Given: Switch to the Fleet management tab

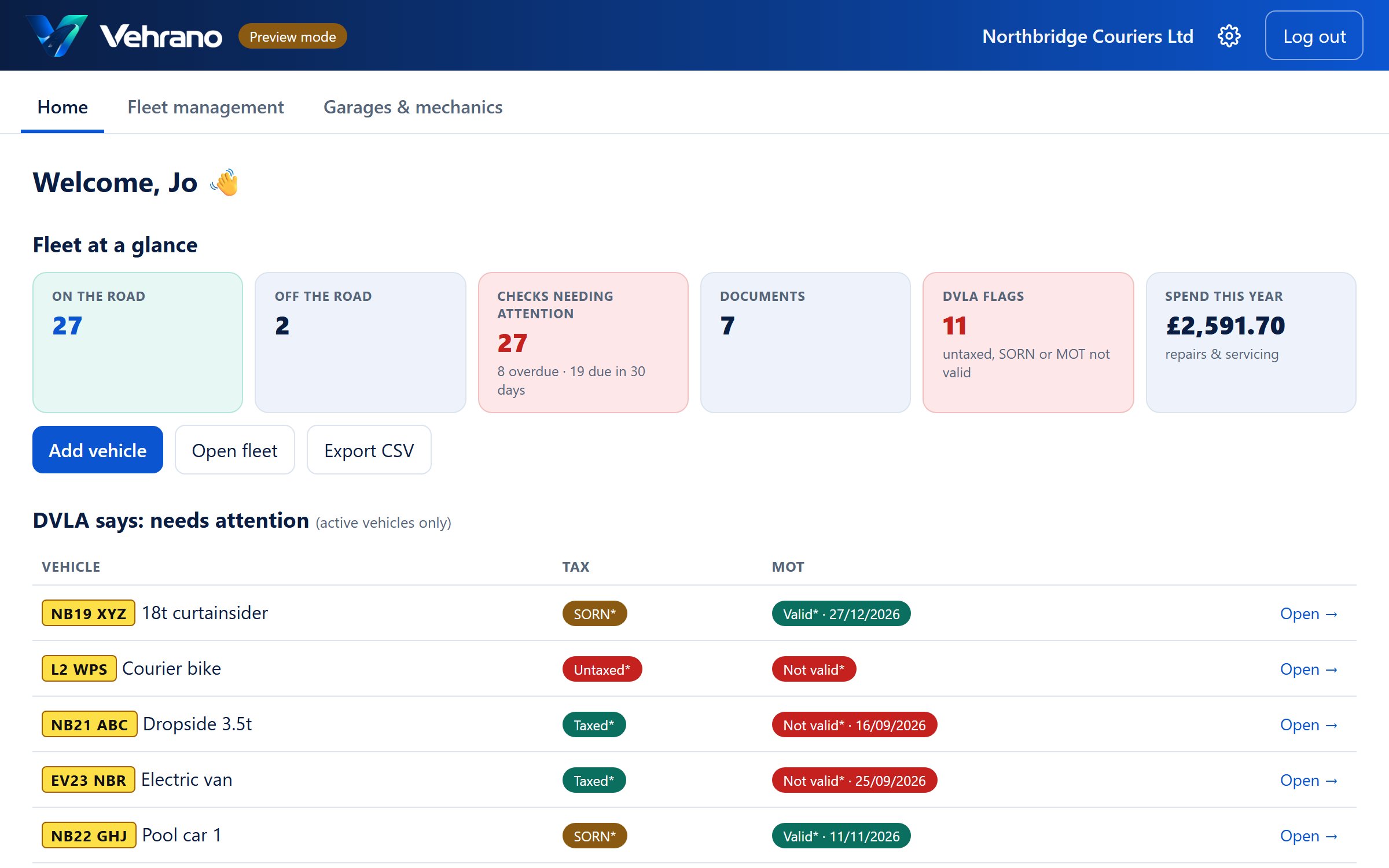Looking at the screenshot, I should [x=205, y=107].
